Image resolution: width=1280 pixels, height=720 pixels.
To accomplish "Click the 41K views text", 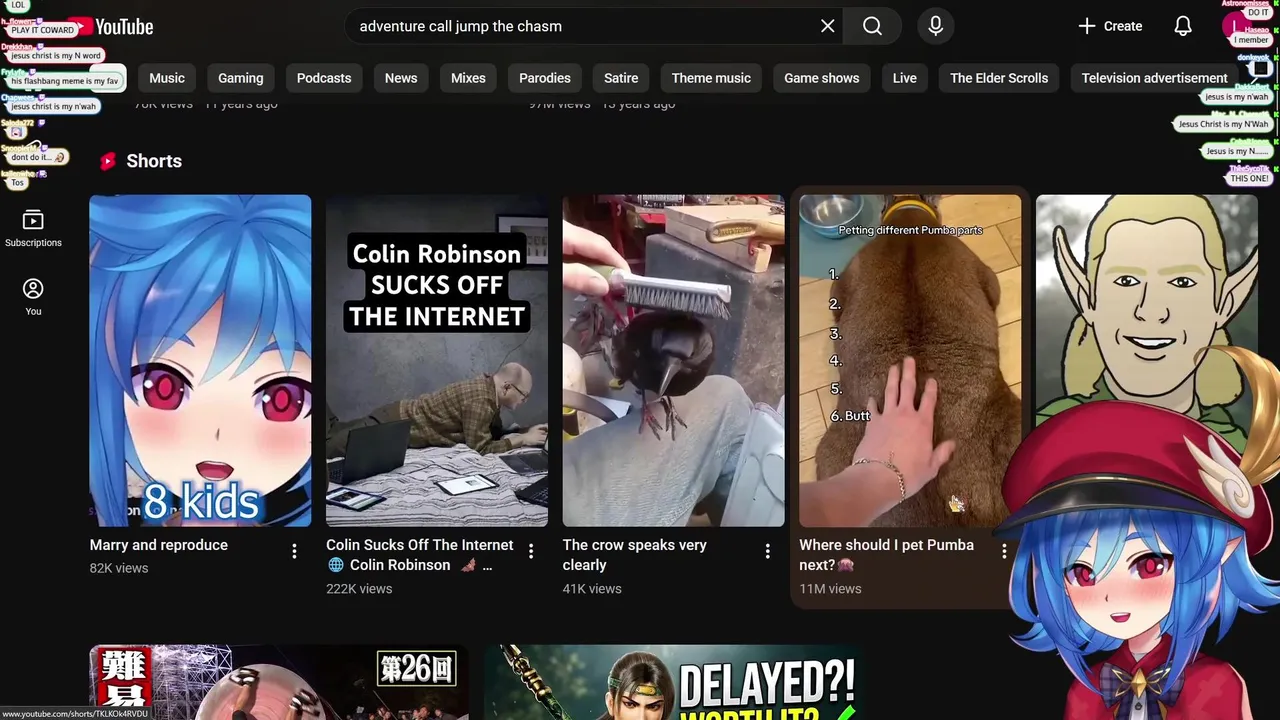I will tap(592, 589).
